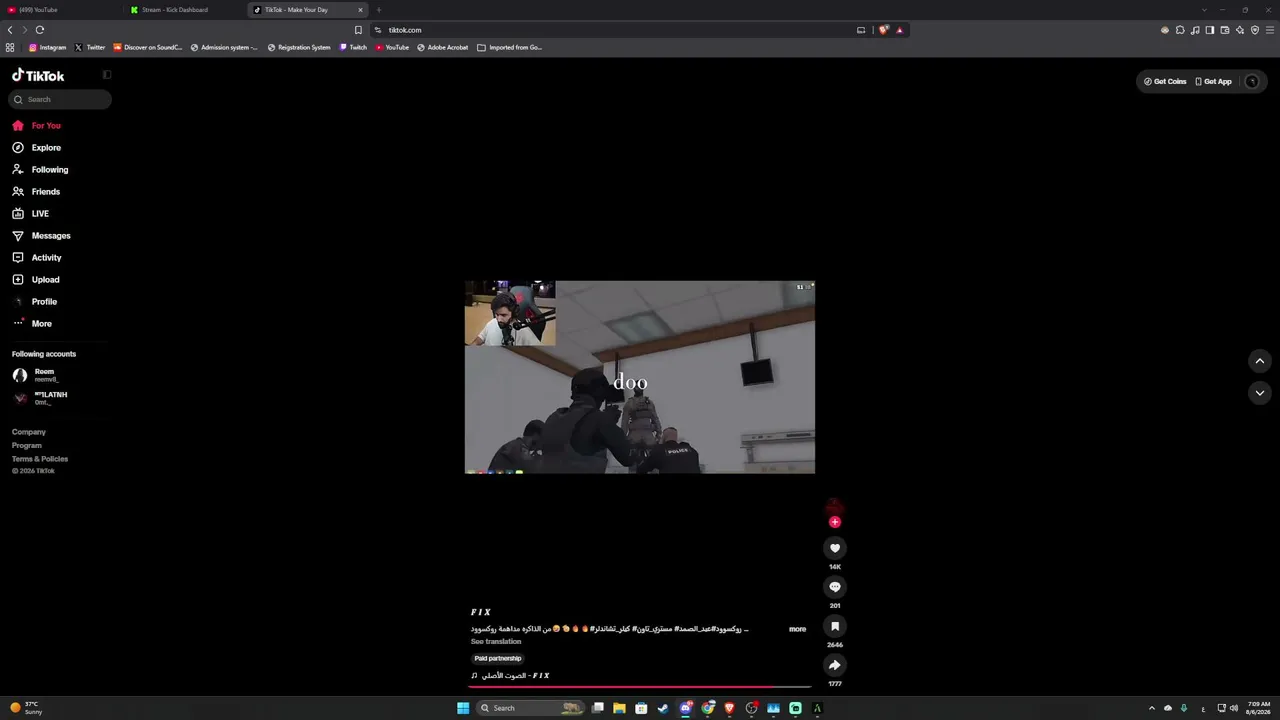Viewport: 1280px width, 720px height.
Task: Open site settings icon beside tiktok.com
Action: (378, 30)
